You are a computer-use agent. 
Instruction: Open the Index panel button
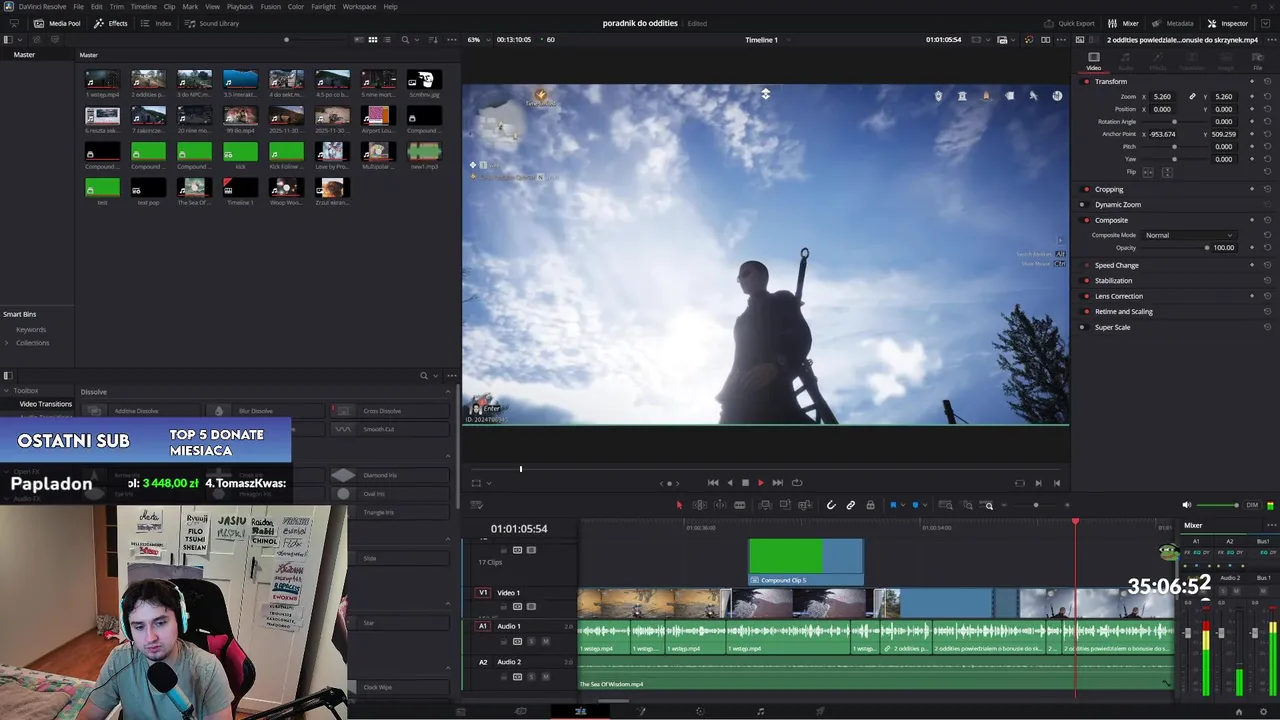[x=156, y=23]
